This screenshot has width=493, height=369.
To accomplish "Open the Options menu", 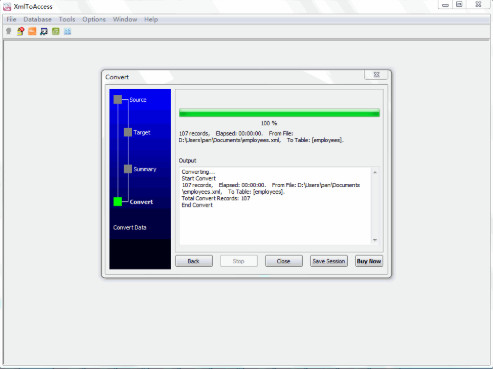I will coord(94,19).
